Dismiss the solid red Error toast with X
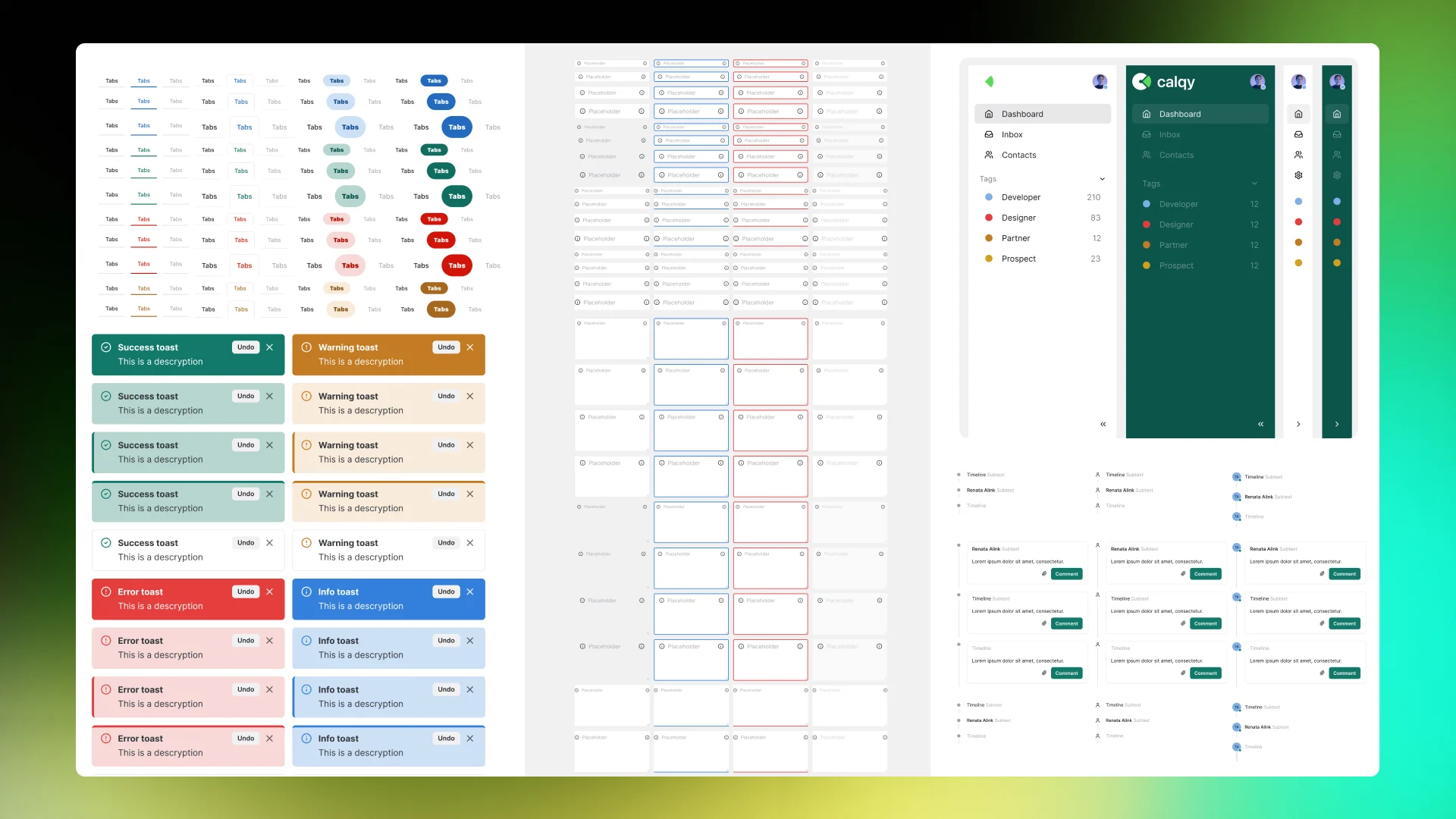The height and width of the screenshot is (819, 1456). click(x=269, y=591)
